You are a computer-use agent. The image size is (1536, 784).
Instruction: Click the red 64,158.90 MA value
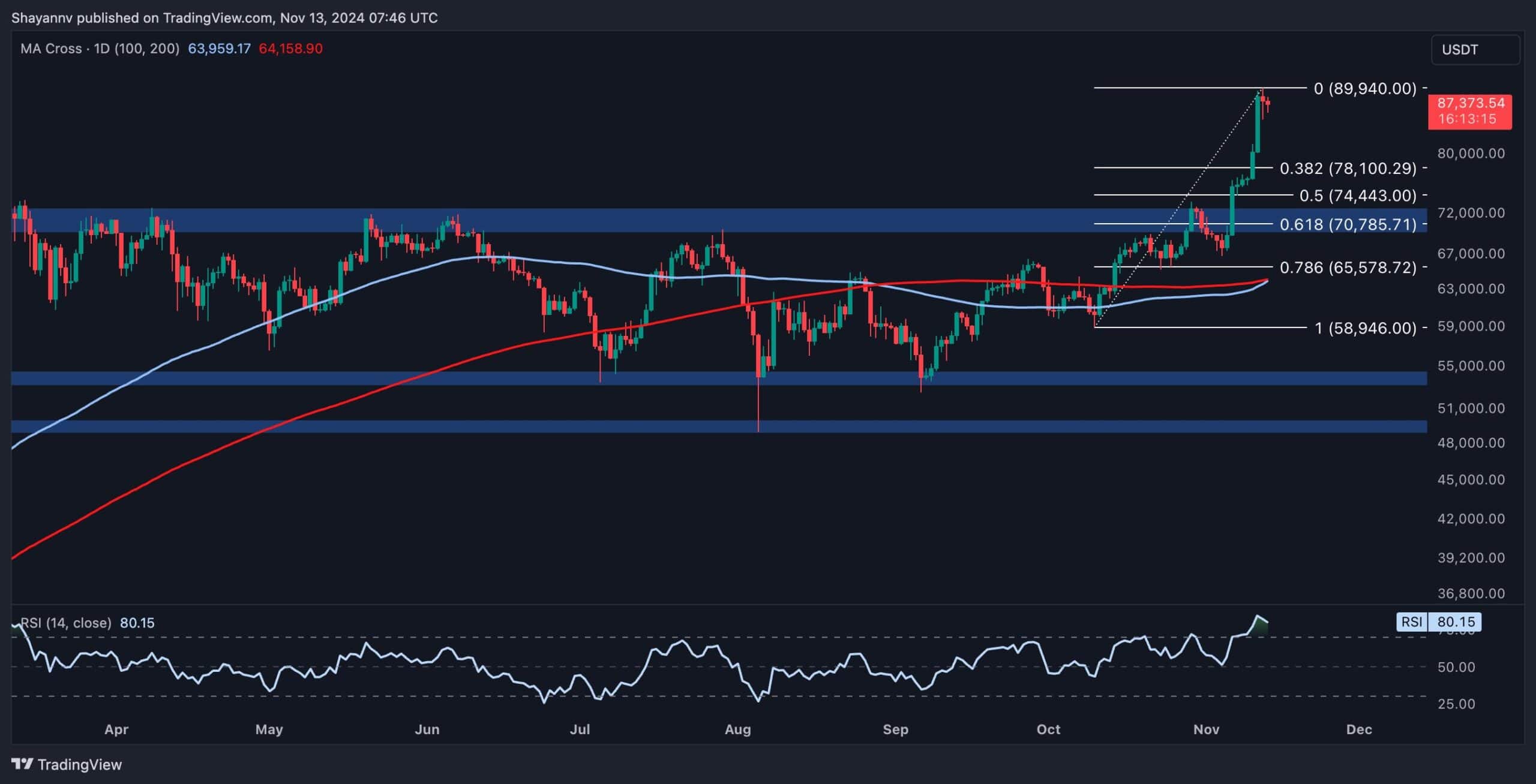tap(290, 49)
